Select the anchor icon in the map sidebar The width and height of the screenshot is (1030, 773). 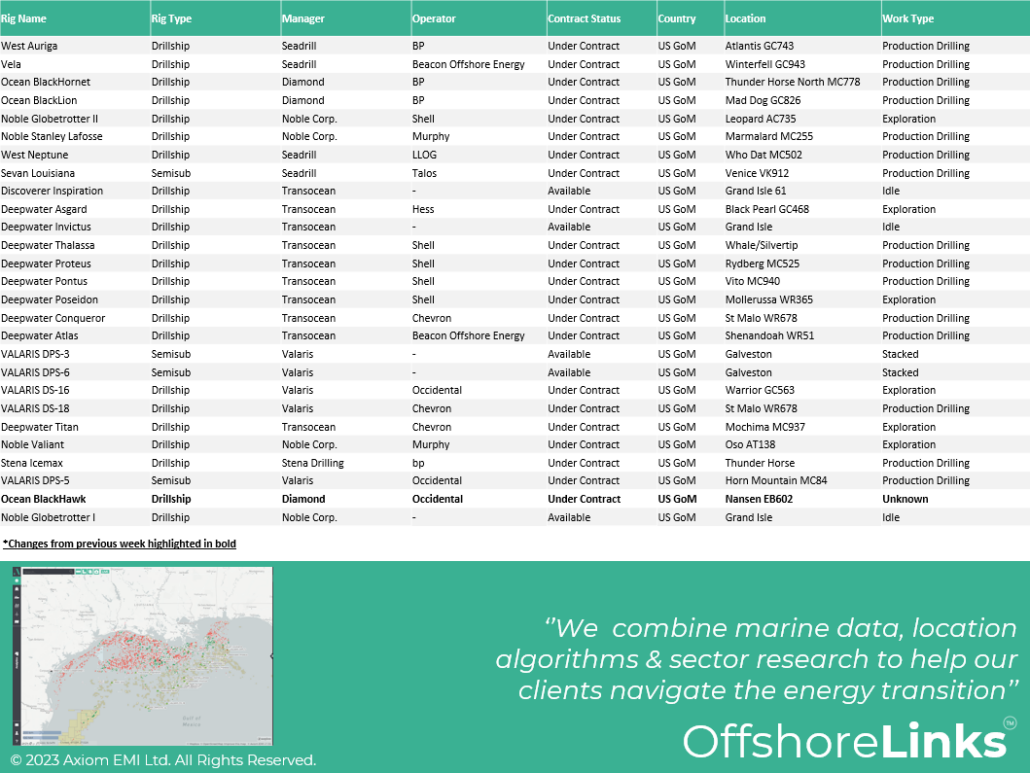[16, 613]
